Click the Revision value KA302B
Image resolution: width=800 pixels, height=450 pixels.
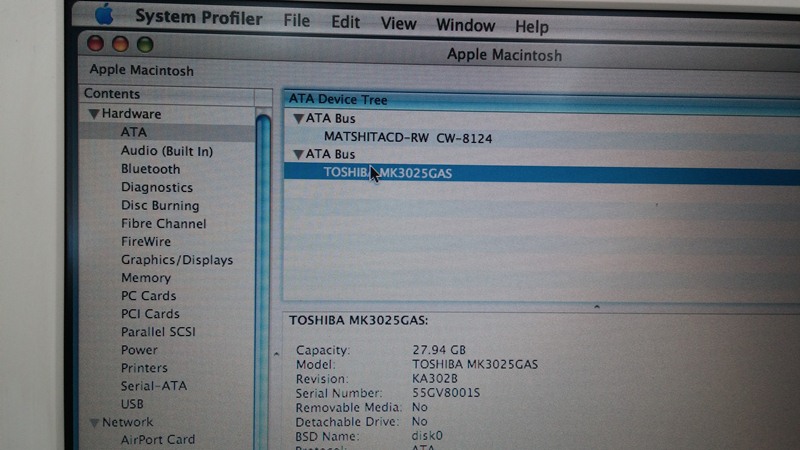[x=435, y=379]
